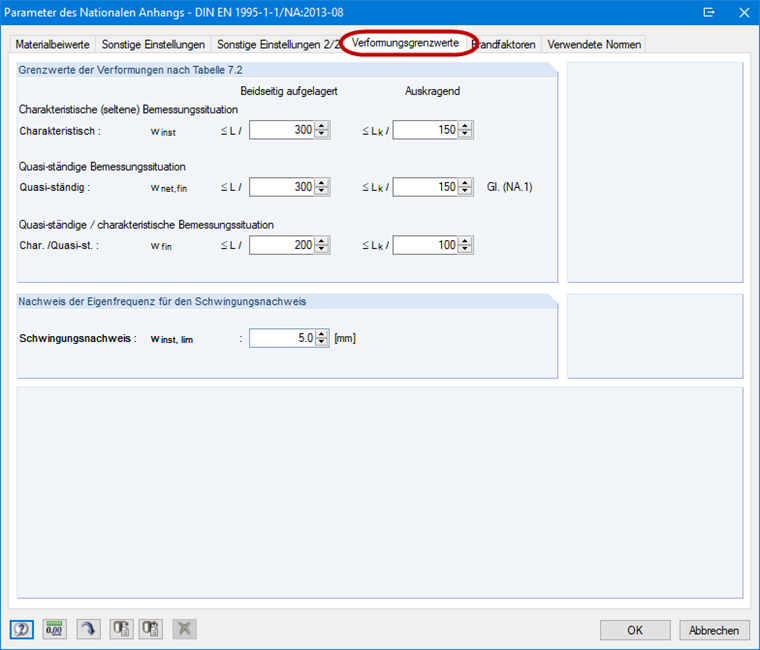Screen dimensions: 760x650
Task: Increase w inst,lim vibration value up arrow
Action: coord(321,334)
